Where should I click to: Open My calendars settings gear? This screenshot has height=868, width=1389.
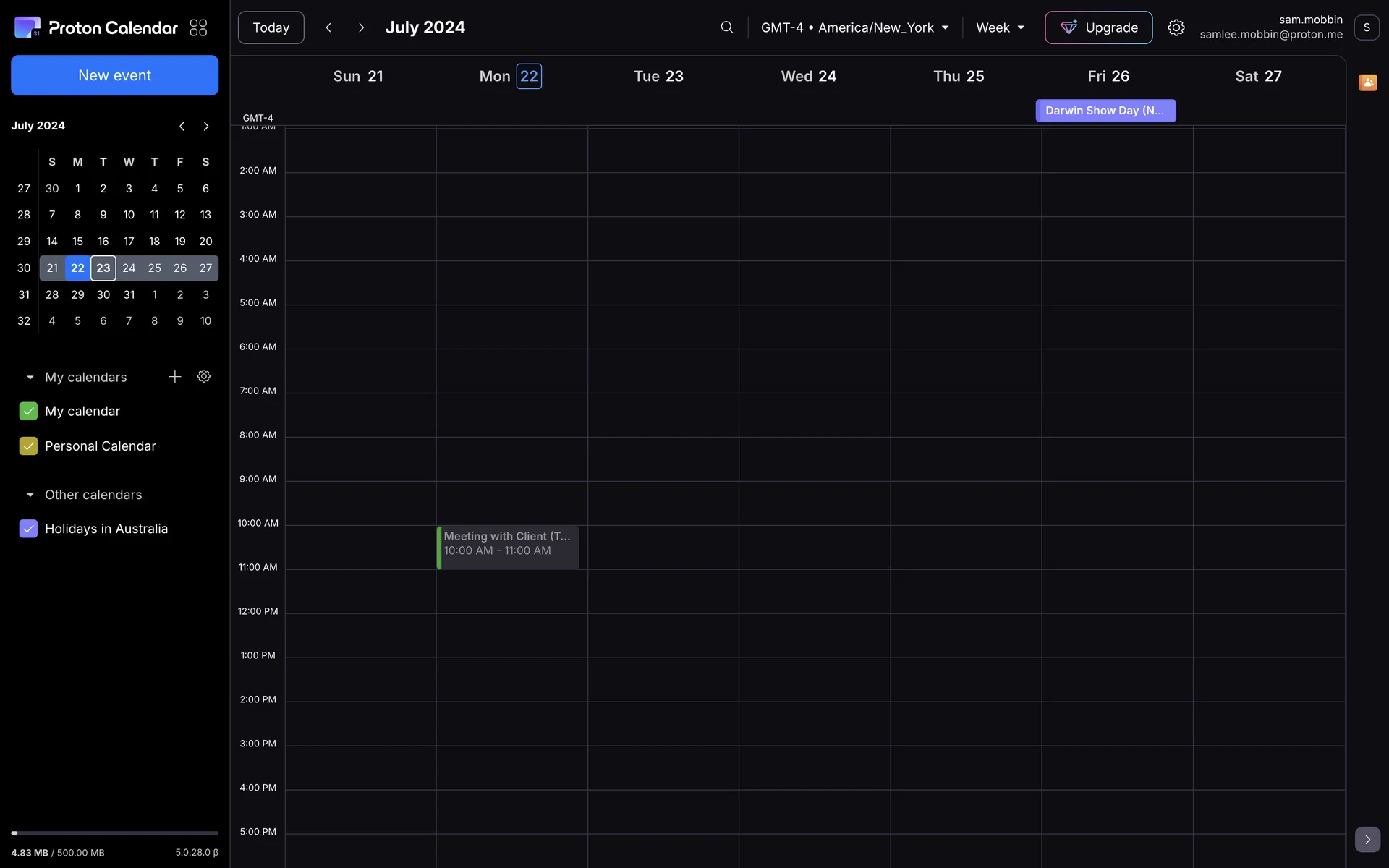point(204,377)
